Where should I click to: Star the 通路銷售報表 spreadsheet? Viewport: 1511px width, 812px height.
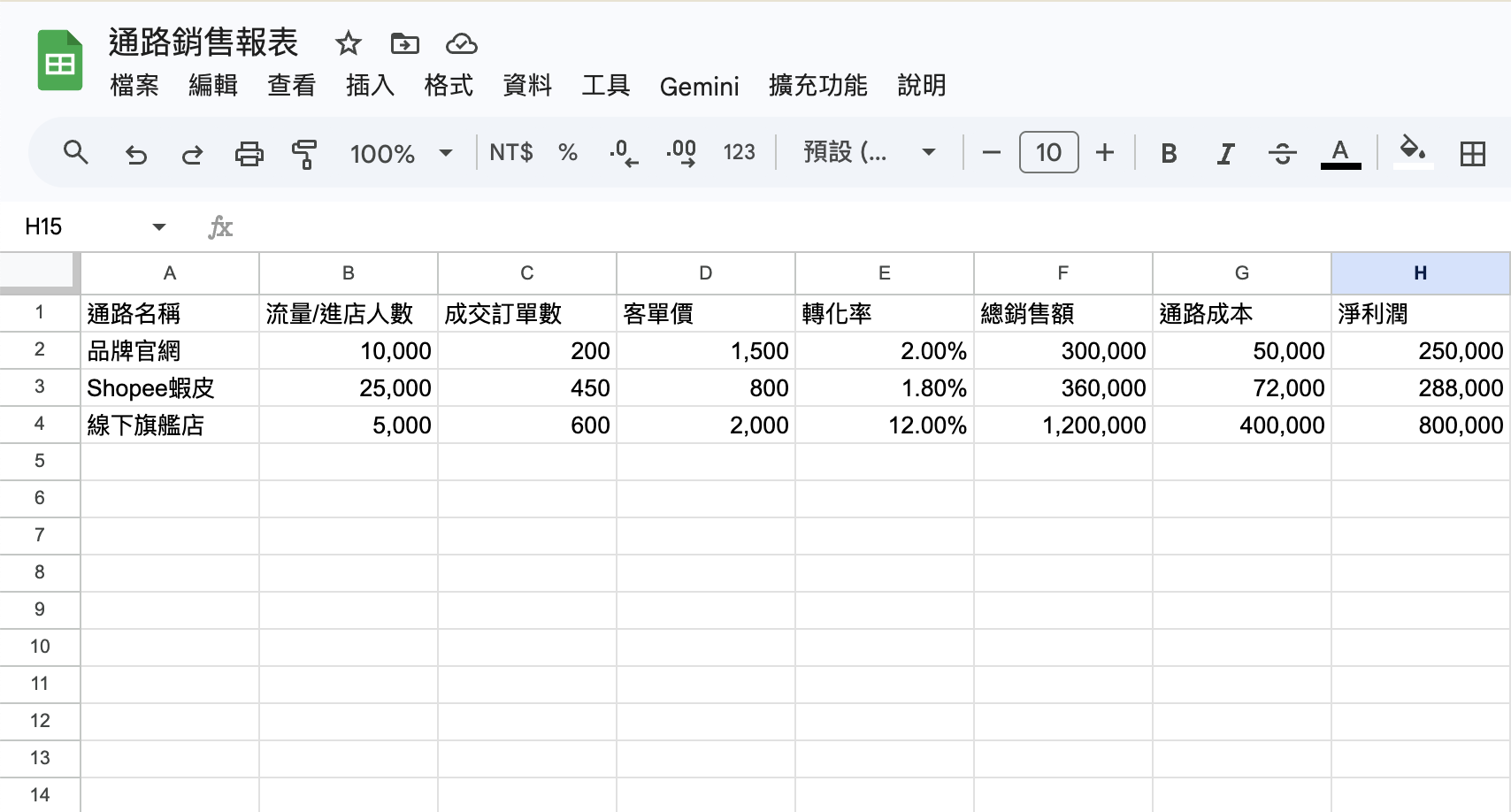pyautogui.click(x=348, y=42)
